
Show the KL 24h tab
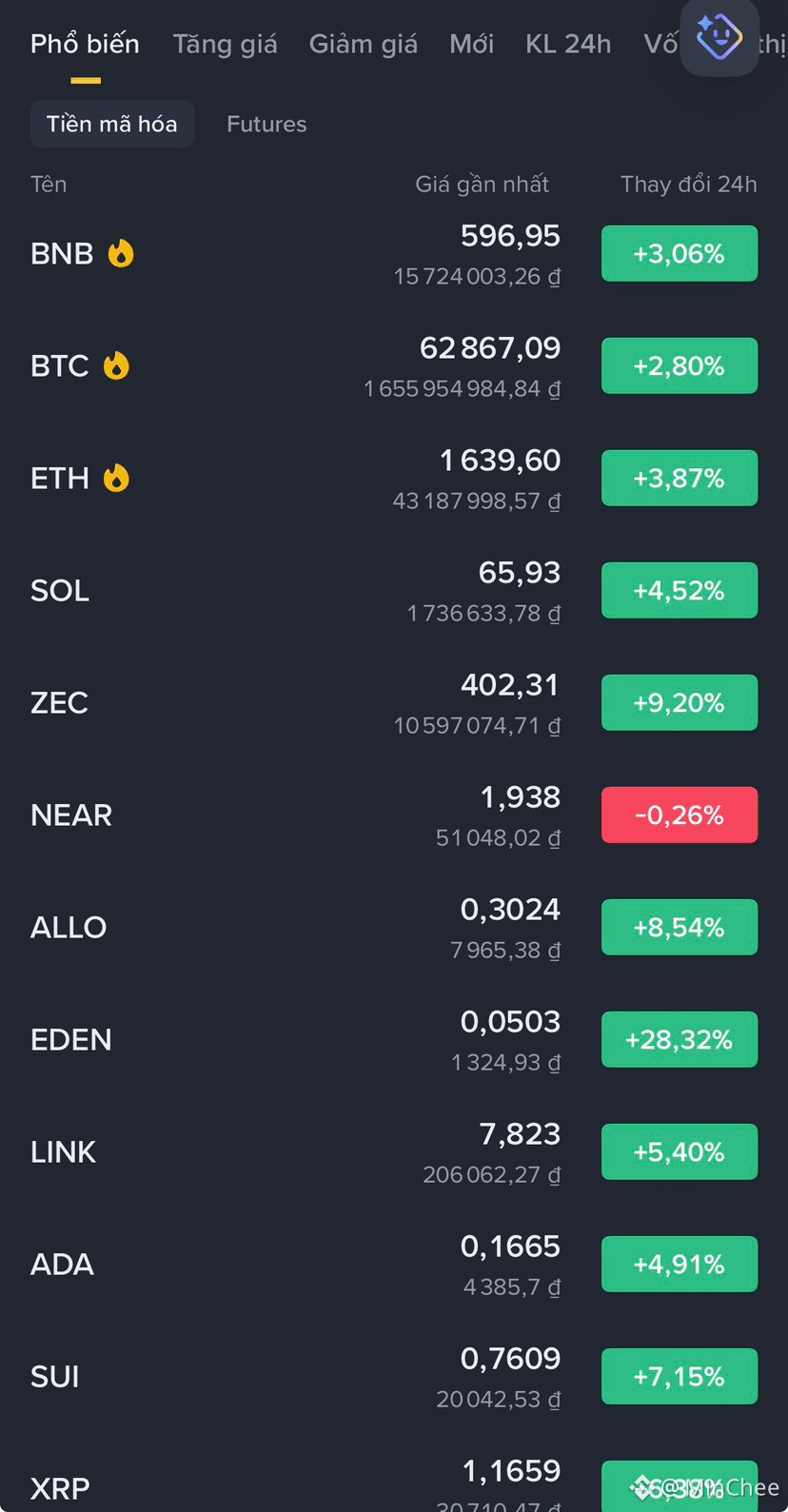pyautogui.click(x=568, y=44)
